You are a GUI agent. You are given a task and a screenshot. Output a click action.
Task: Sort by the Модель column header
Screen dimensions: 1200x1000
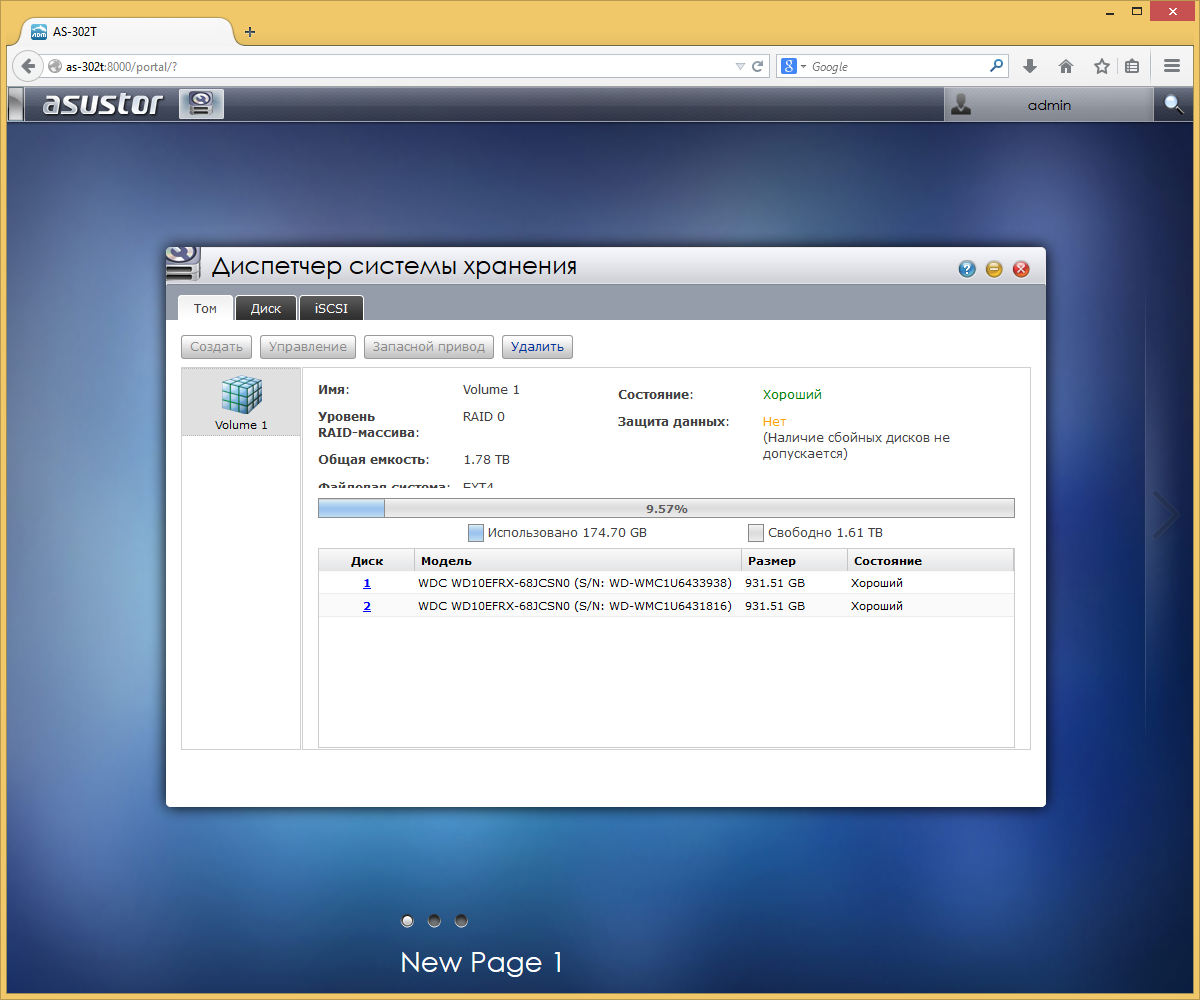coord(578,561)
